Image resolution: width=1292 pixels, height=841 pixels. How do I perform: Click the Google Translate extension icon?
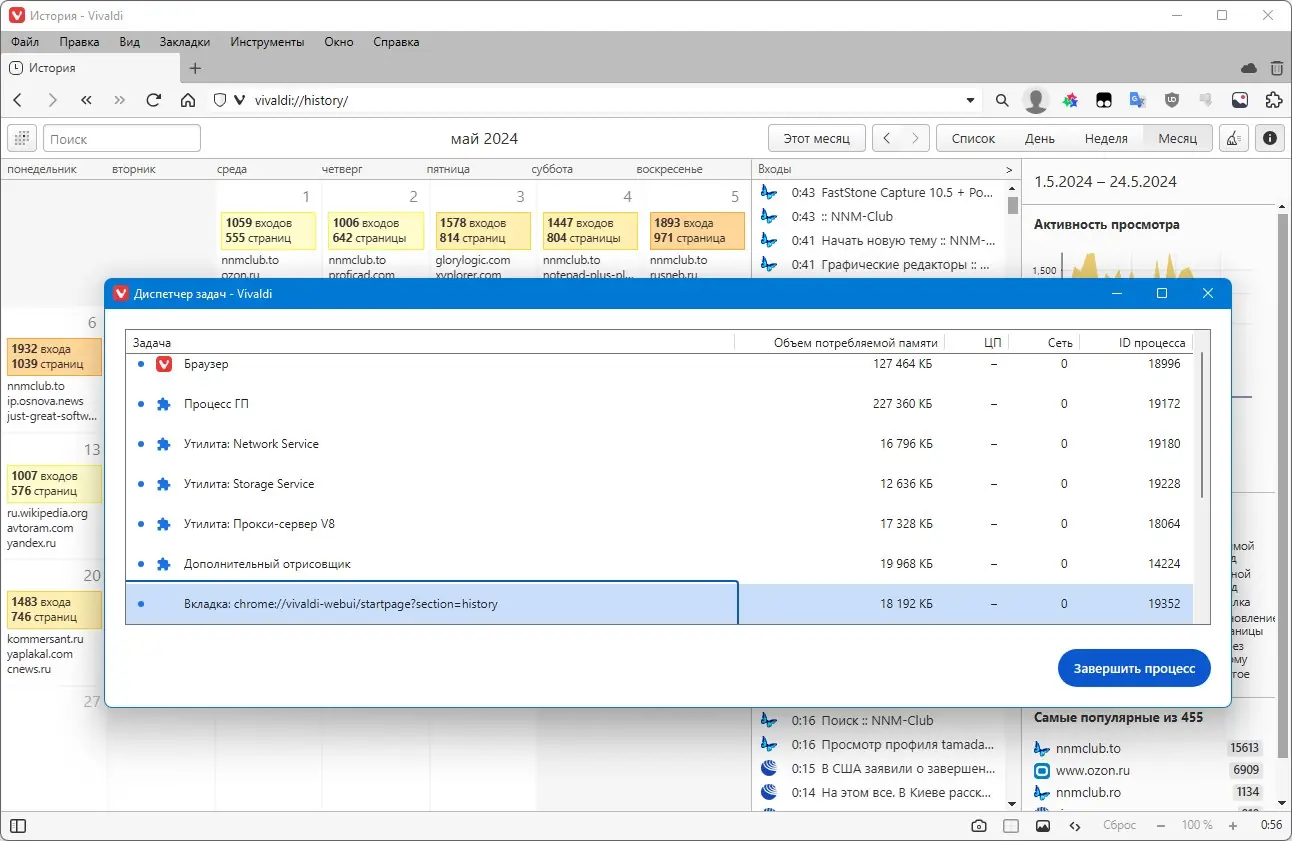[1137, 100]
